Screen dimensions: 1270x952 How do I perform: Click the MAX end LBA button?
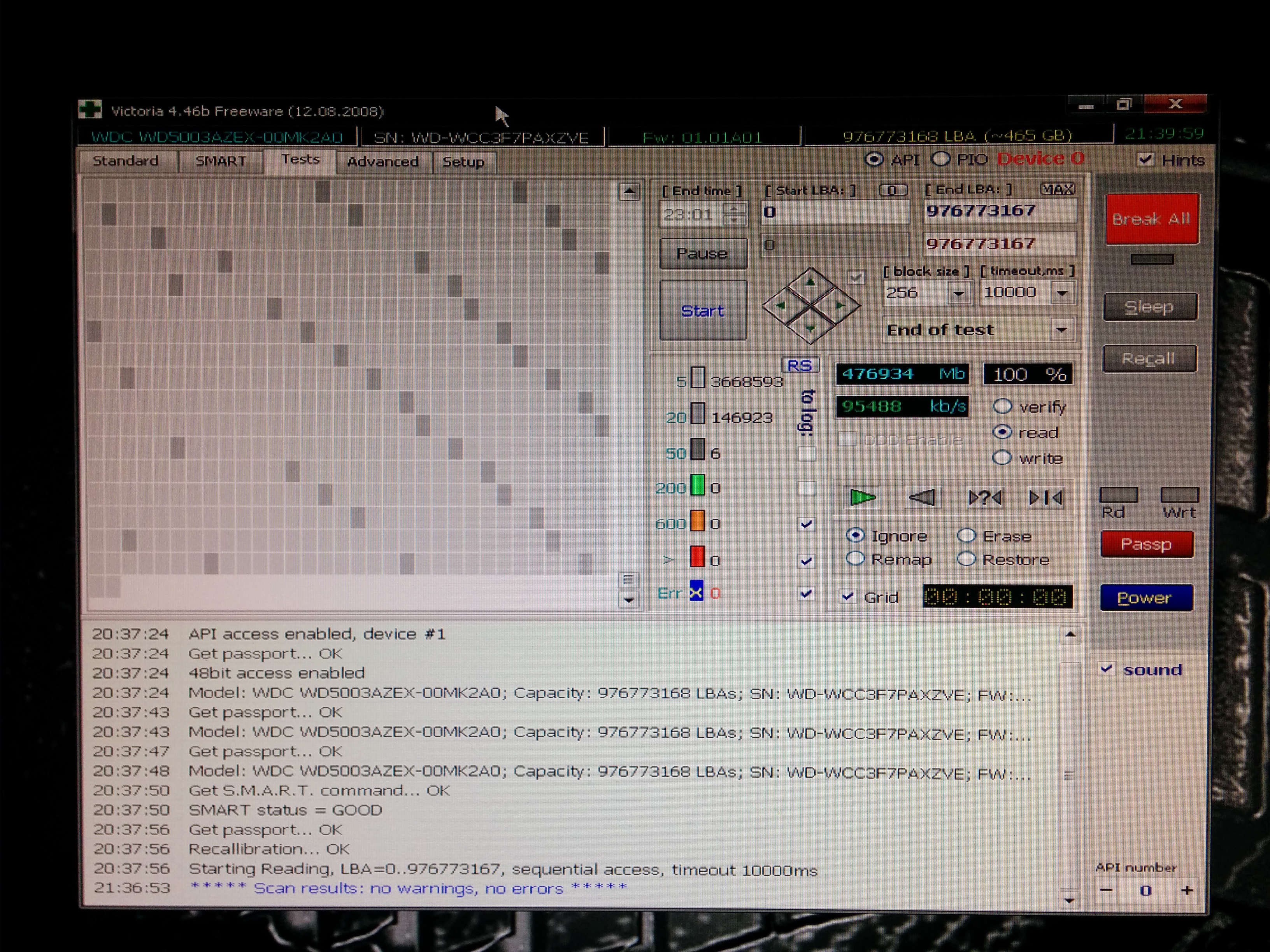1057,189
